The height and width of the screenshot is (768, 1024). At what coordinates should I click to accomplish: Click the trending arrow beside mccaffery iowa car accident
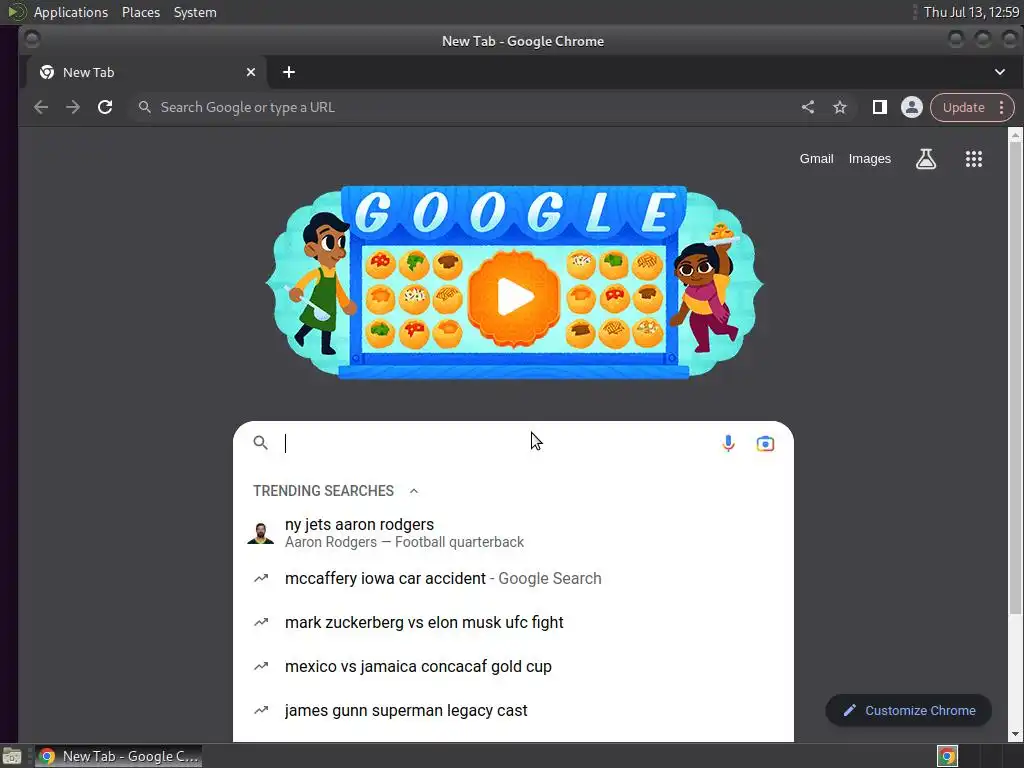[261, 578]
